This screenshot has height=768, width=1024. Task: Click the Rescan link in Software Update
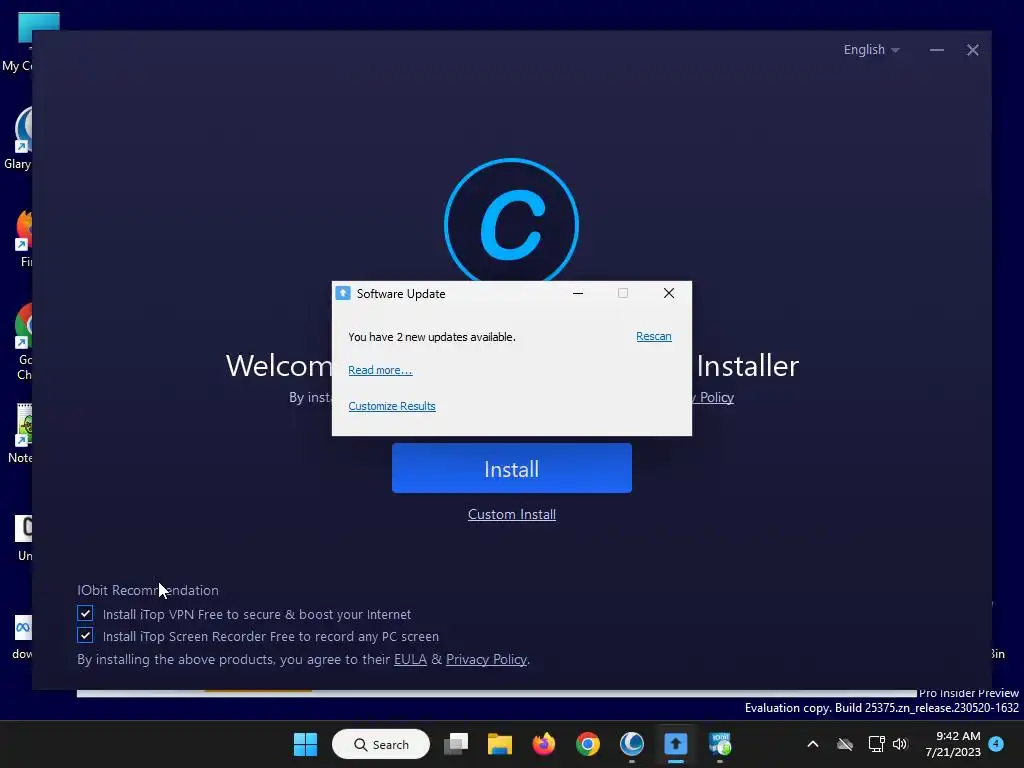point(654,336)
